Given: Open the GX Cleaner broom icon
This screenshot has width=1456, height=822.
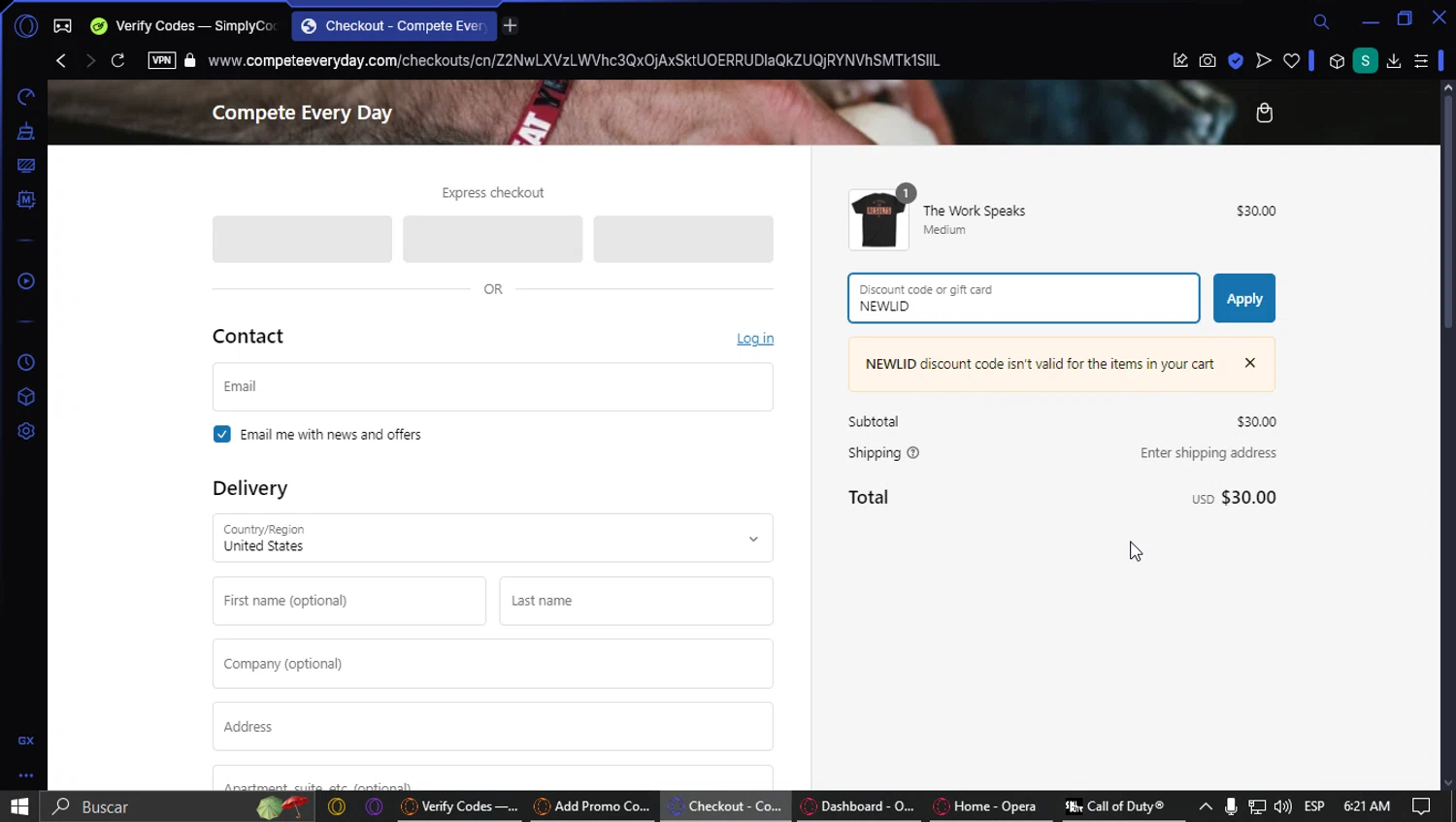Looking at the screenshot, I should click(x=26, y=131).
